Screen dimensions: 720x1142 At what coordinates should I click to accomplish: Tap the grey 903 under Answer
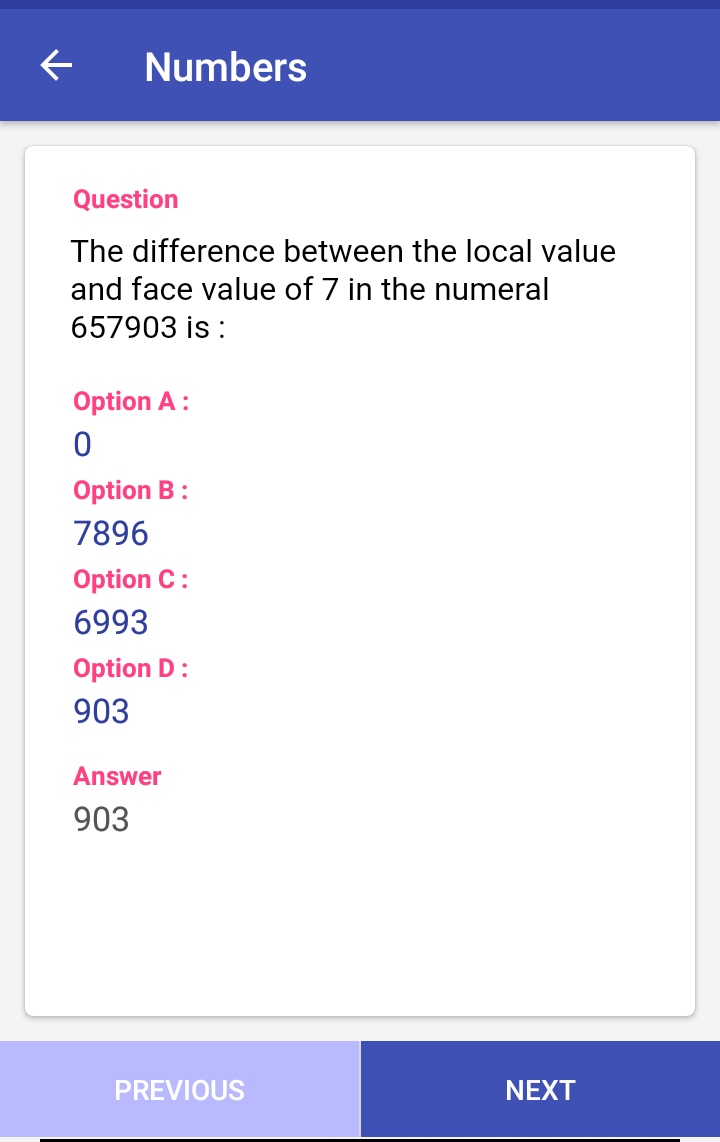(101, 819)
